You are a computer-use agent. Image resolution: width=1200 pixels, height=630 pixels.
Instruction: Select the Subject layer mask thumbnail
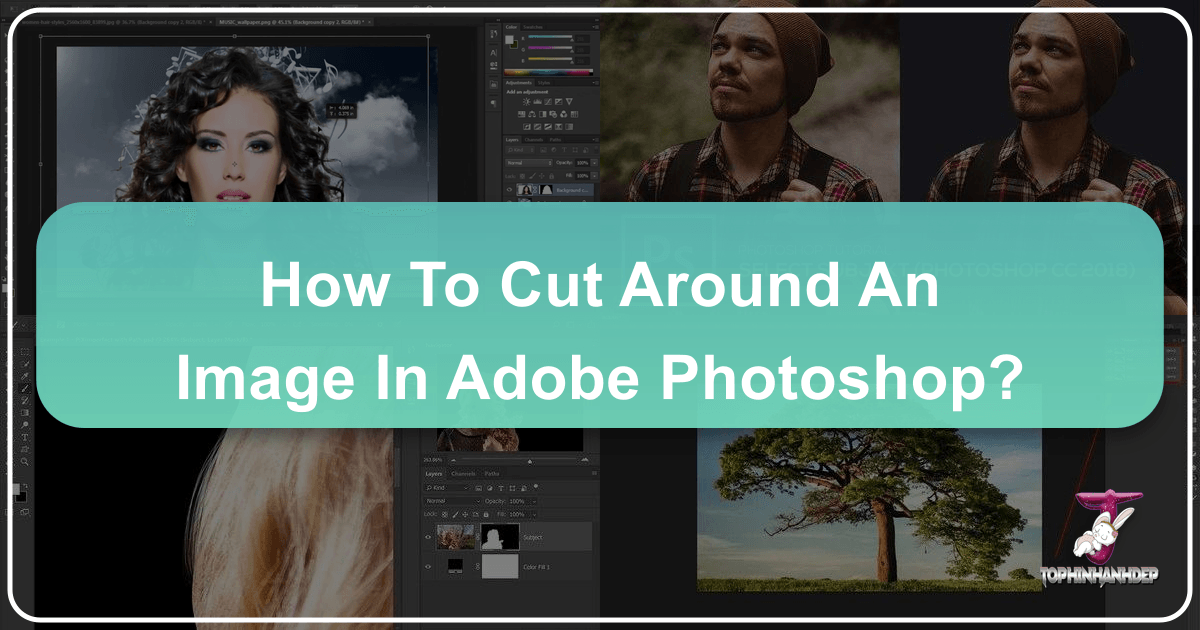tap(500, 537)
